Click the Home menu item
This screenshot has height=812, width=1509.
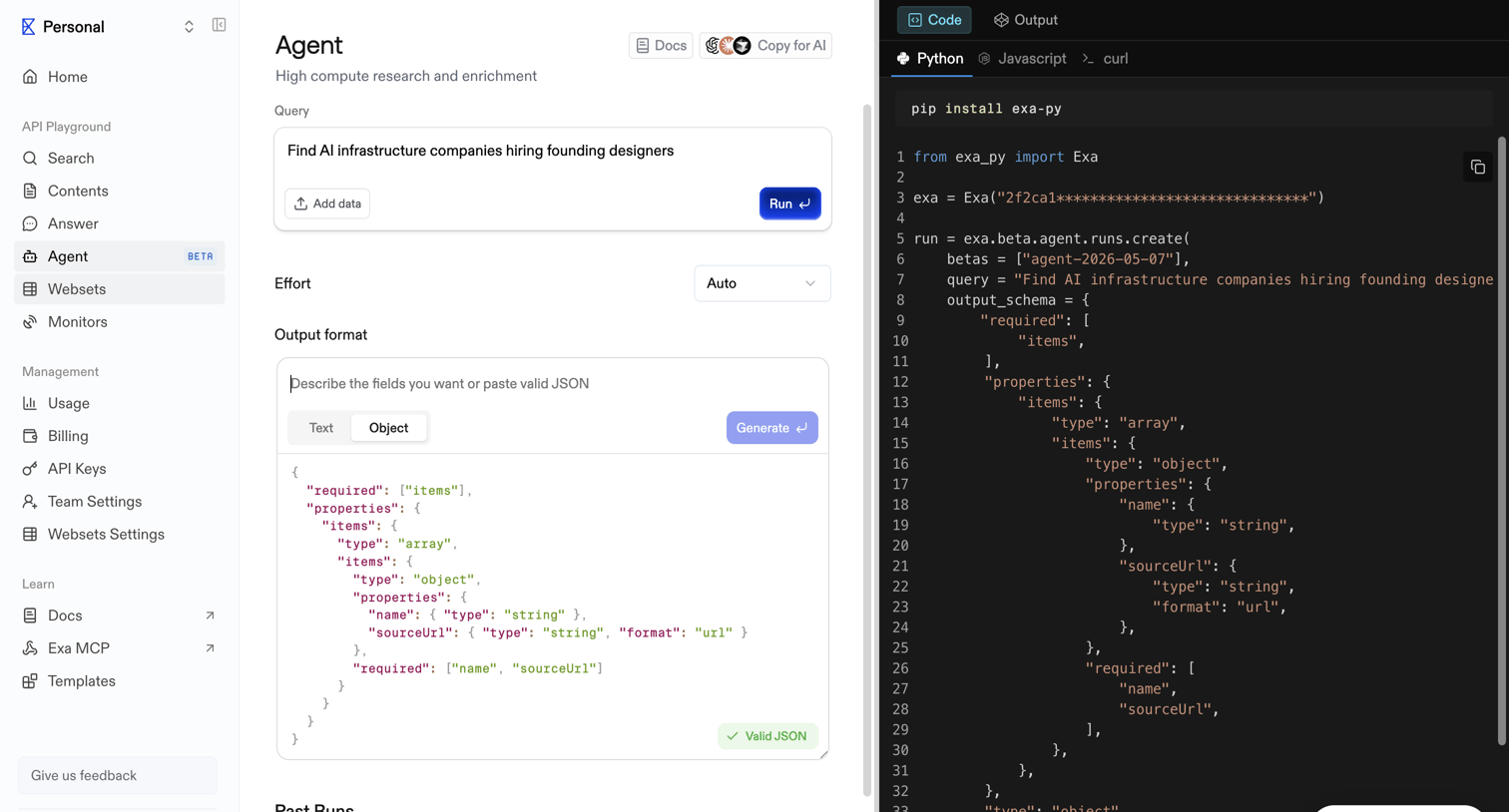point(120,77)
